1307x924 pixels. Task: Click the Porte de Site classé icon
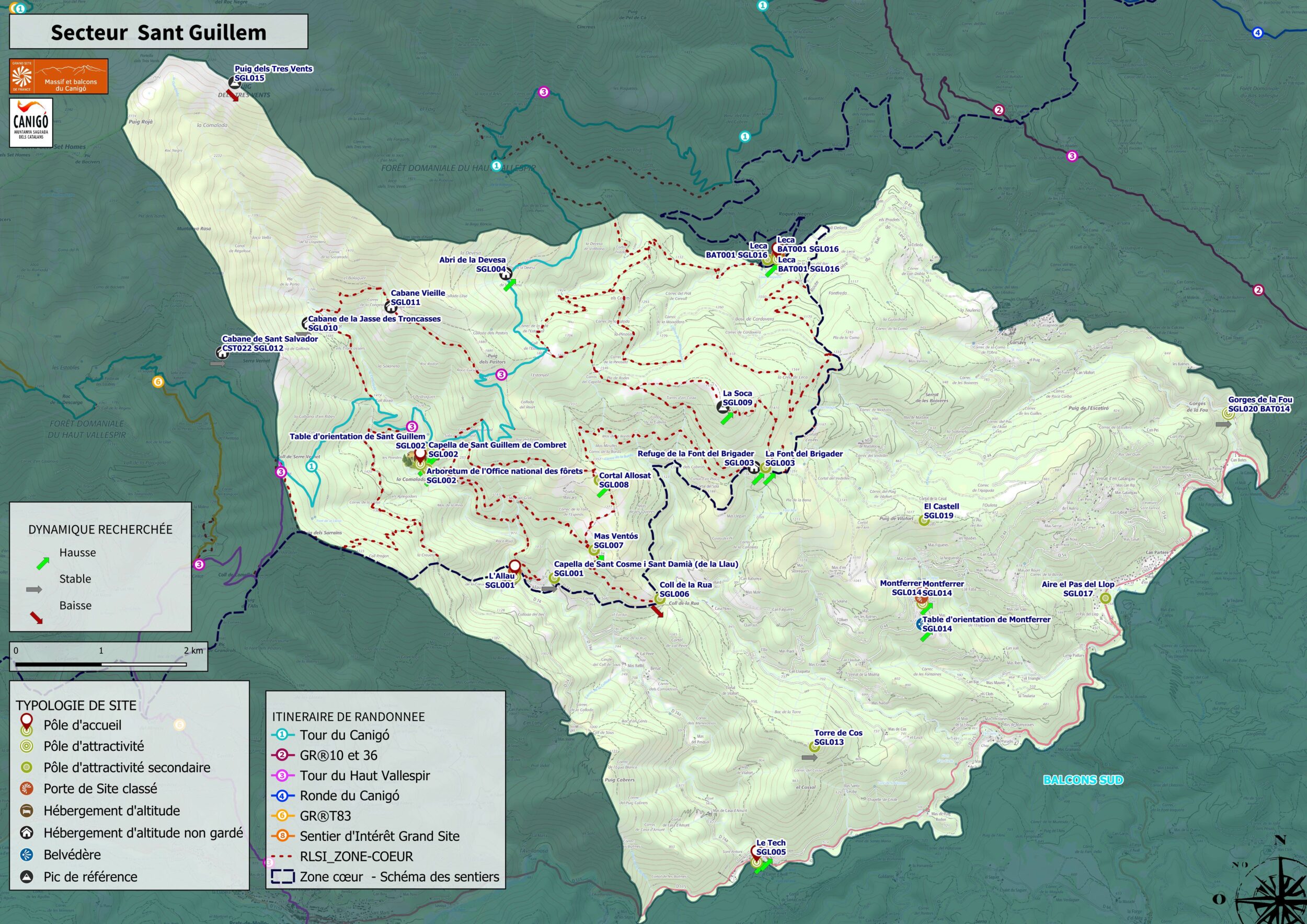(x=26, y=789)
